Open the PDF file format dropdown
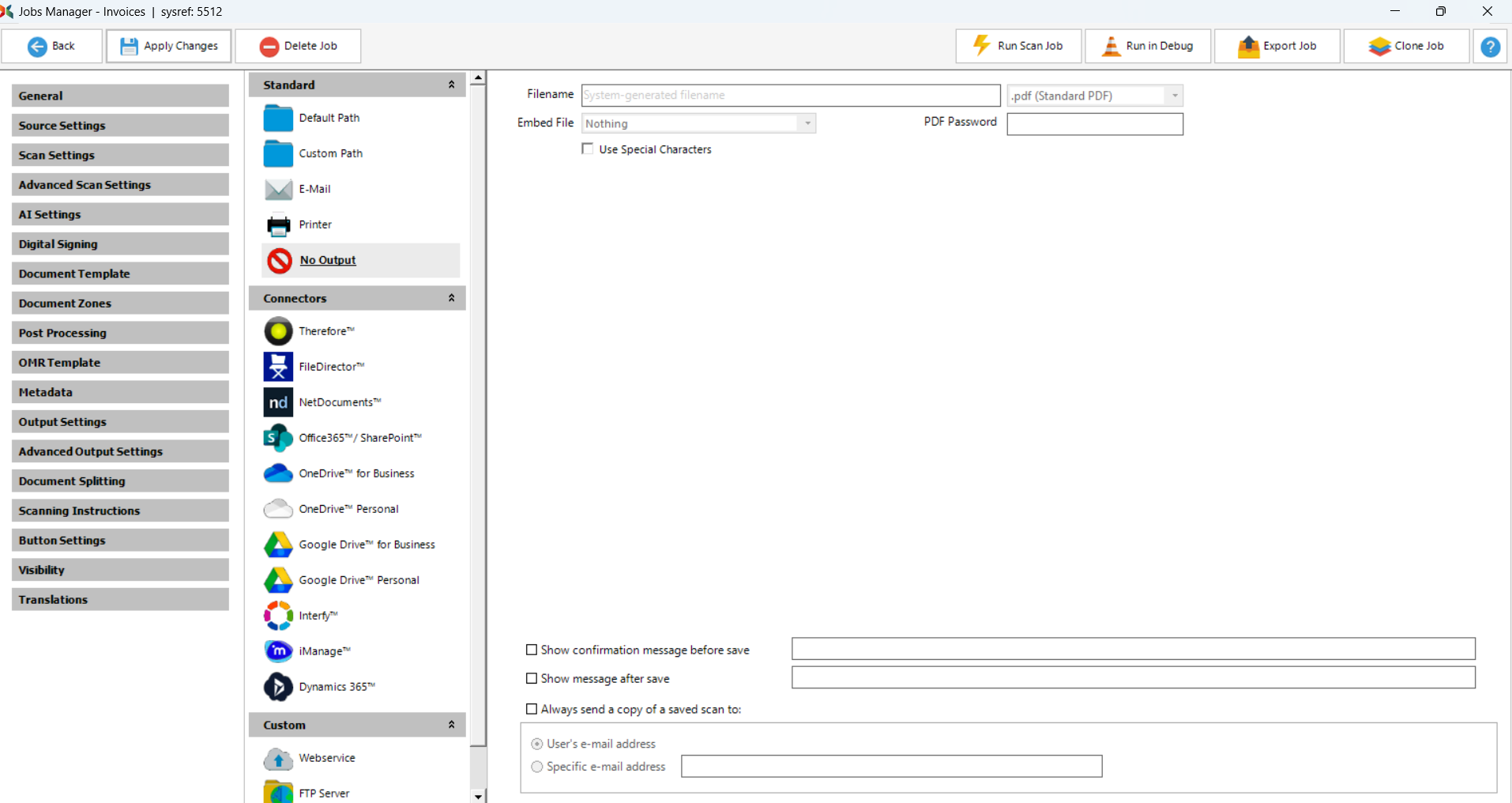 point(1174,96)
